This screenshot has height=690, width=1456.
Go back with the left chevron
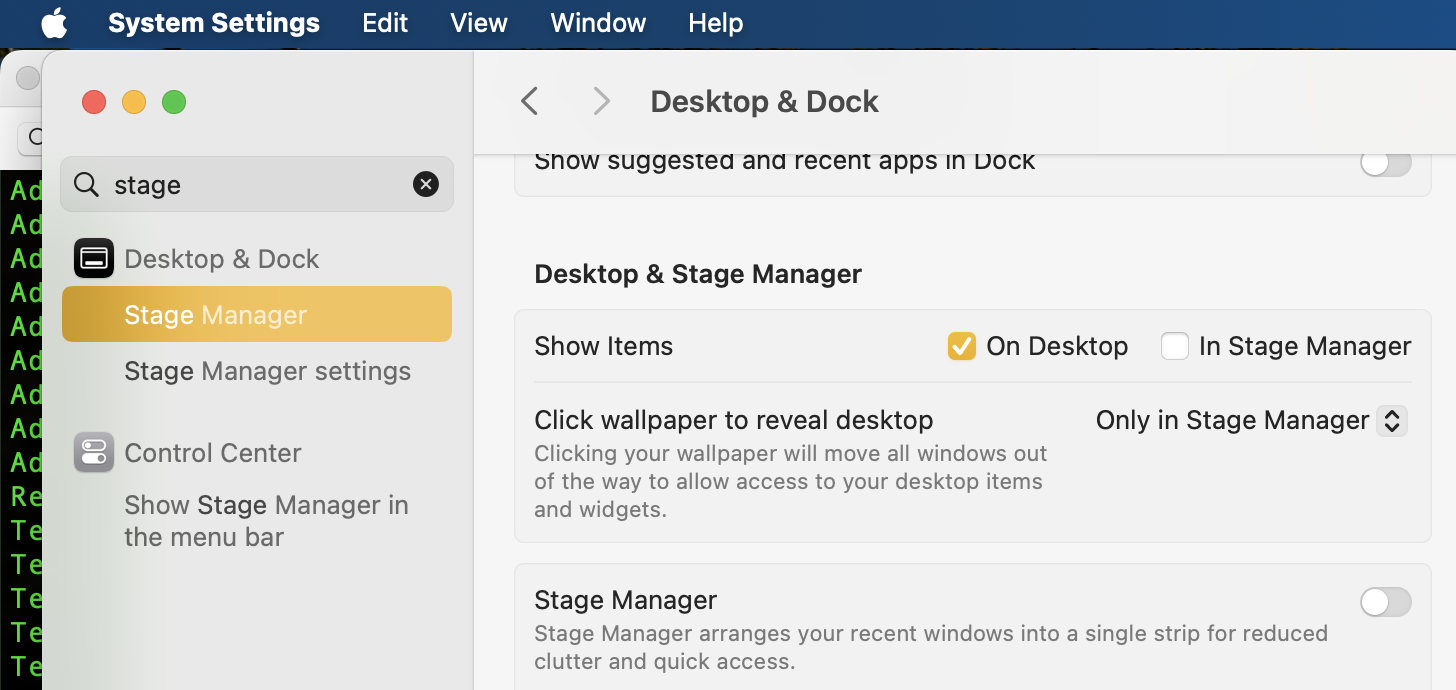click(530, 101)
